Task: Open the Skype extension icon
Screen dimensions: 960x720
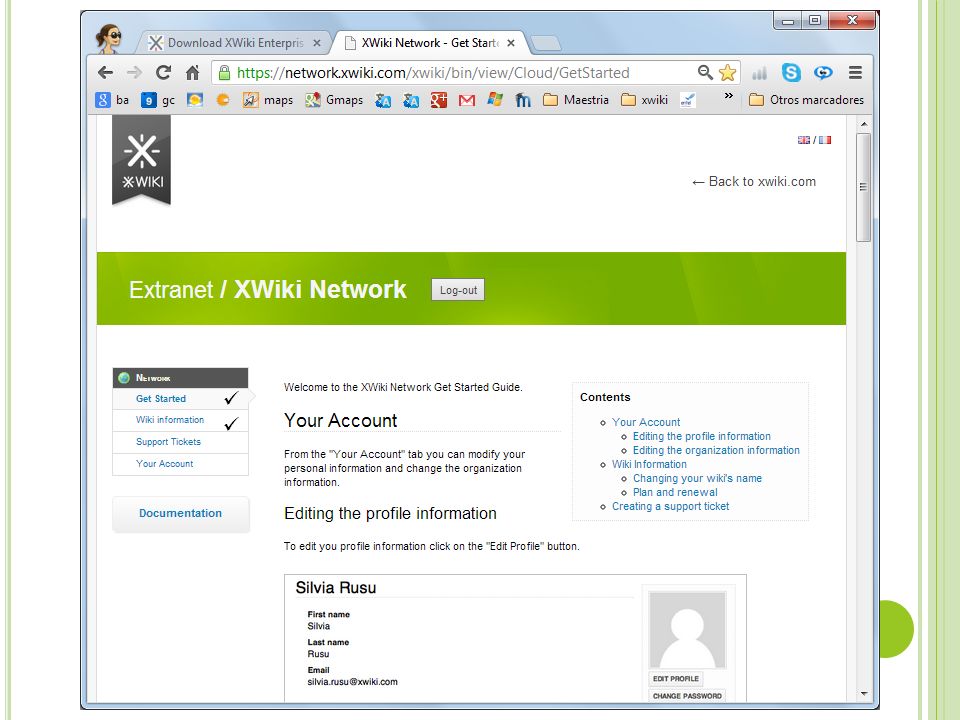Action: click(x=791, y=73)
